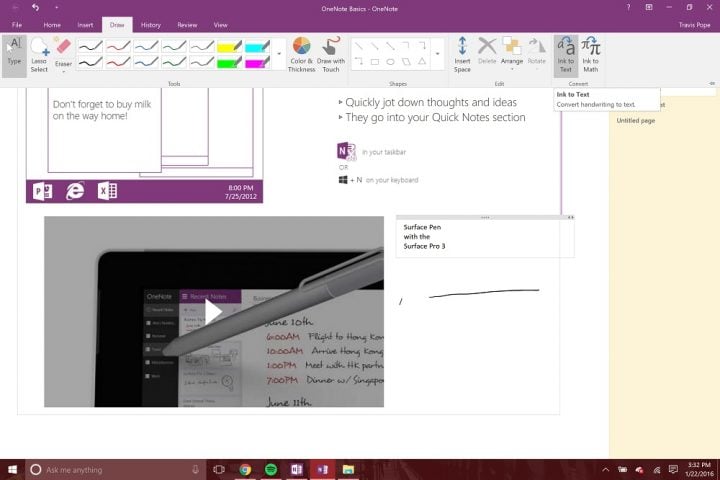The width and height of the screenshot is (720, 480).
Task: Click the Cortana microphone icon
Action: pos(195,469)
